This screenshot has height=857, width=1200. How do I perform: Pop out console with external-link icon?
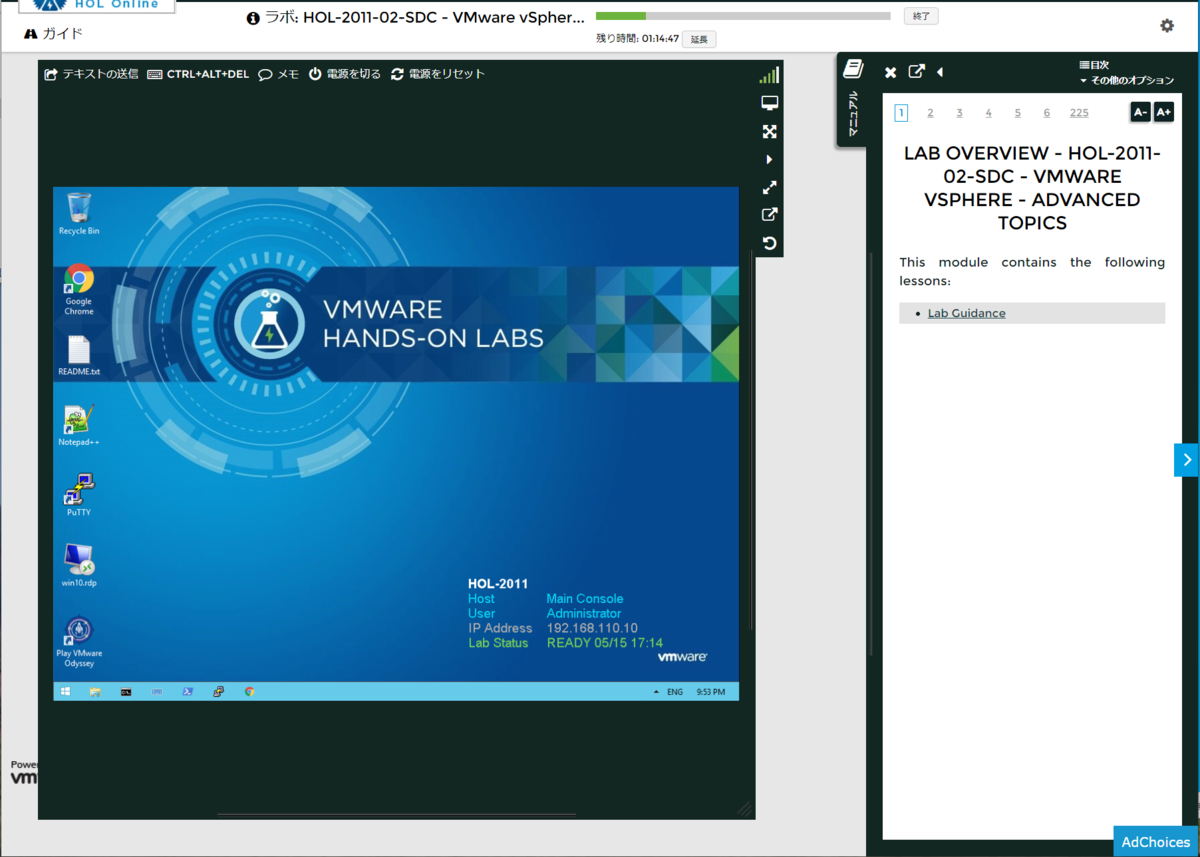(x=770, y=214)
